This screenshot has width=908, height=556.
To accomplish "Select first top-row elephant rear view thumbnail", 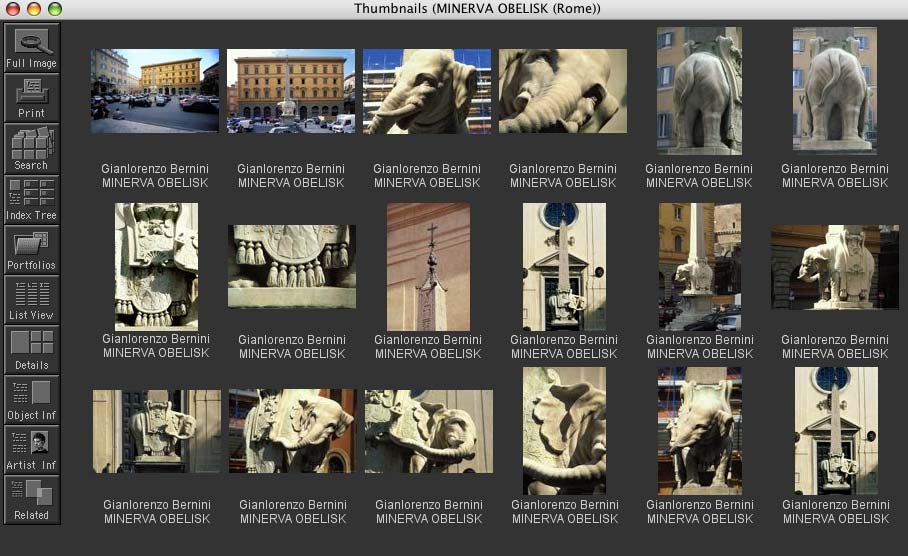I will point(699,91).
